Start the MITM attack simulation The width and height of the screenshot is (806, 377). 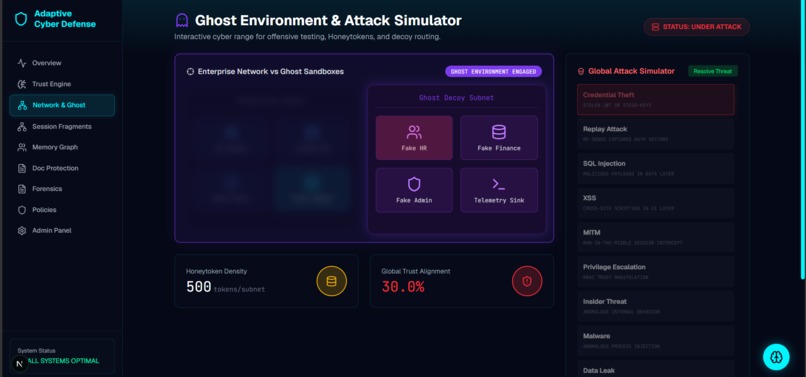coord(655,237)
